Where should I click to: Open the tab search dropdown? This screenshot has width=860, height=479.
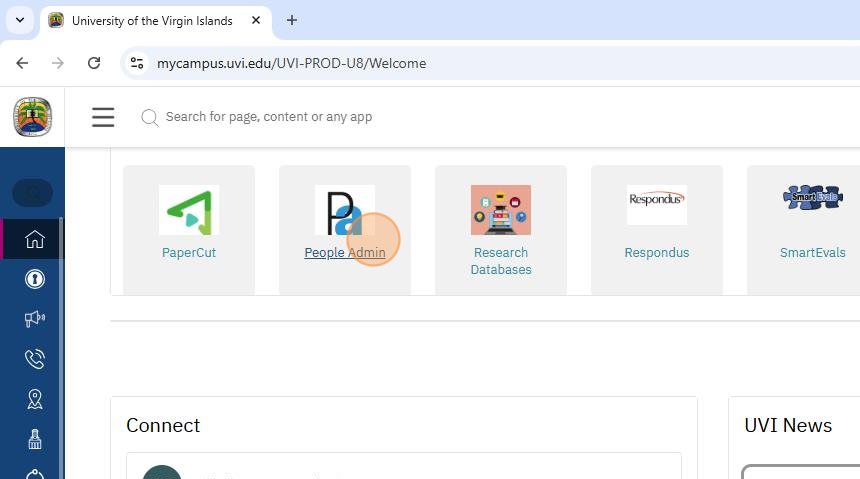[x=20, y=20]
